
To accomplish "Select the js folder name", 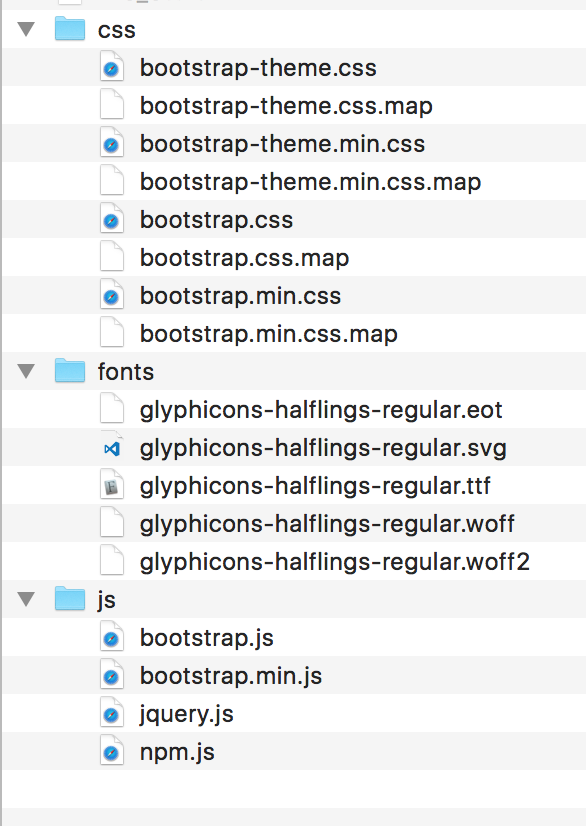I will (106, 600).
